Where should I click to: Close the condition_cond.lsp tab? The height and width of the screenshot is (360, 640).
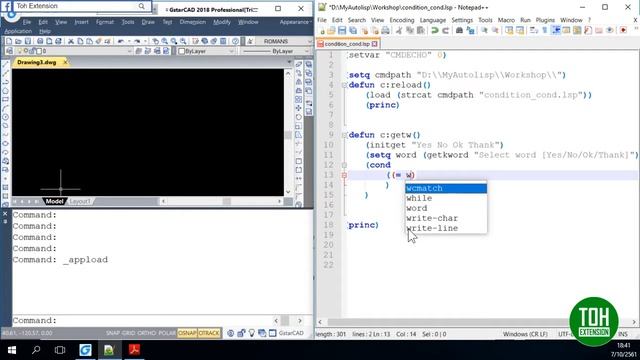pos(374,44)
